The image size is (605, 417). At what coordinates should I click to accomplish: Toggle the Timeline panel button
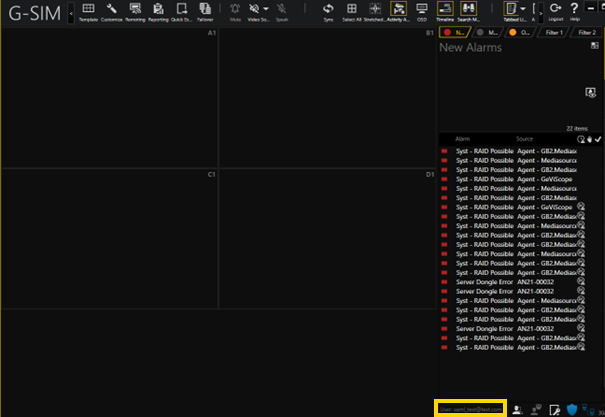tap(445, 11)
